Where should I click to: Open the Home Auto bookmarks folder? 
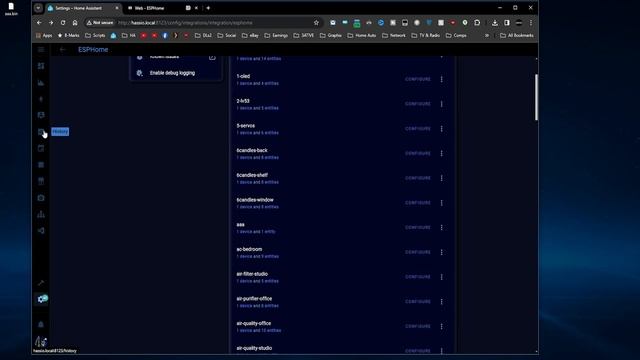[362, 36]
